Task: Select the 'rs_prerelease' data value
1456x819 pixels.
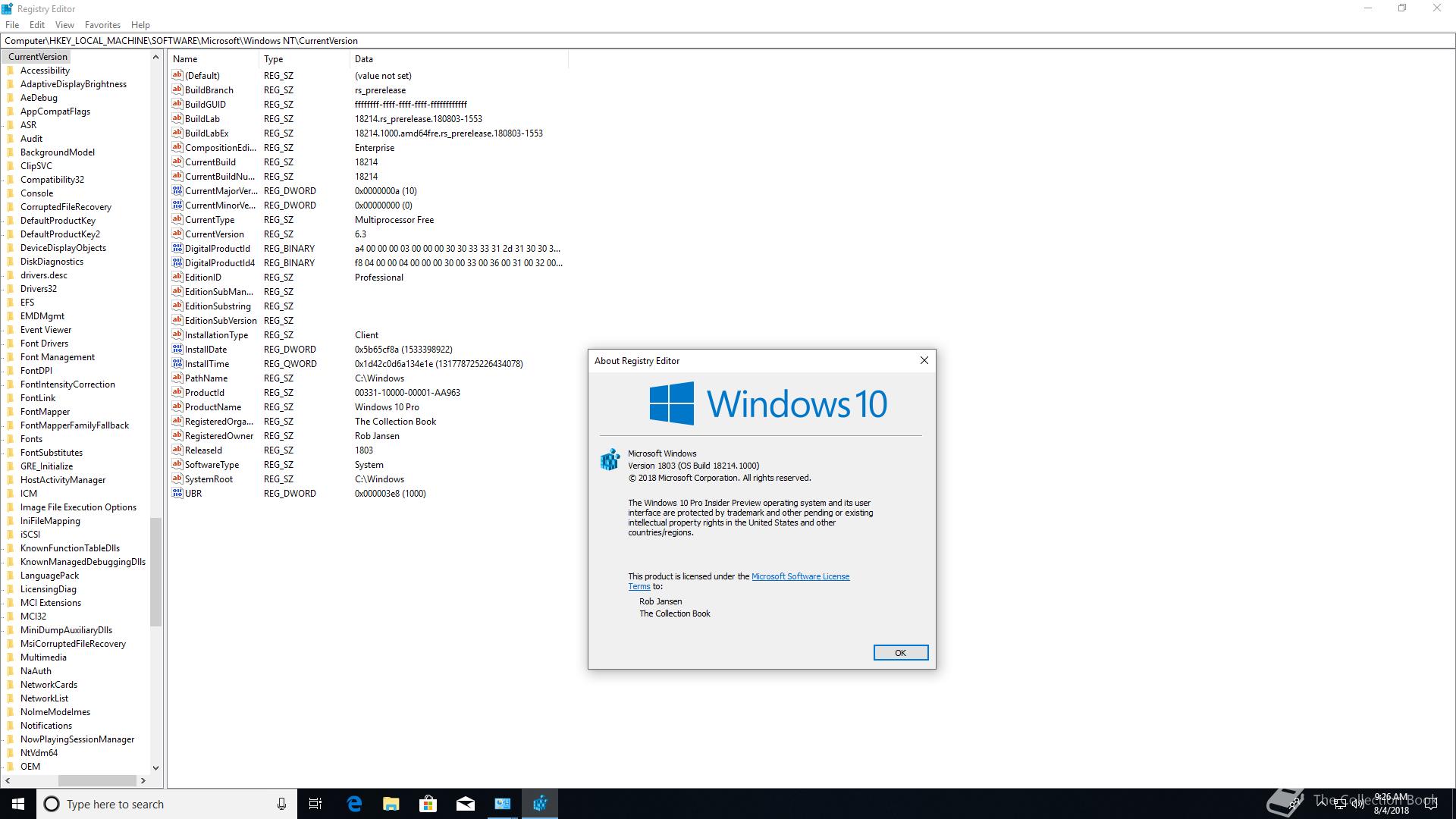Action: [x=380, y=90]
